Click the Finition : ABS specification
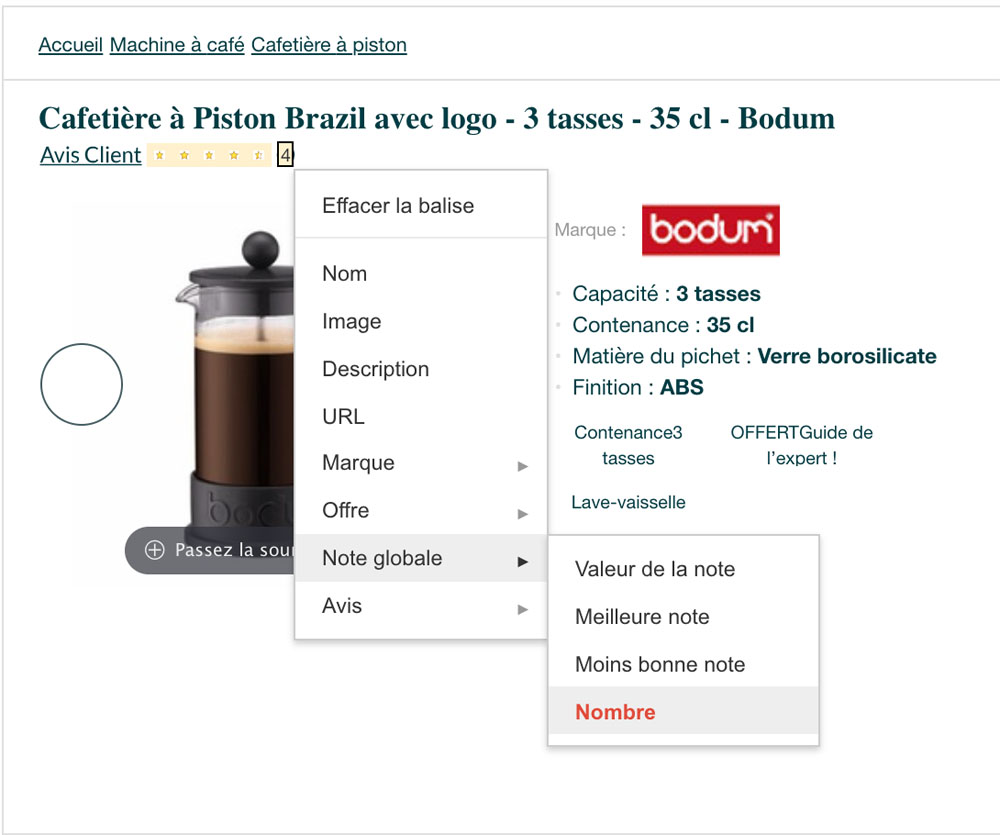 [638, 387]
